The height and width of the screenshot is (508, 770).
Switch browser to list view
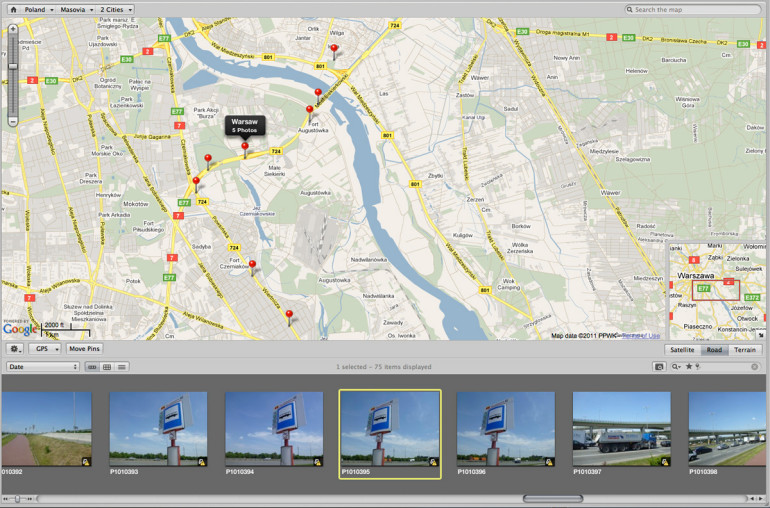(x=122, y=367)
